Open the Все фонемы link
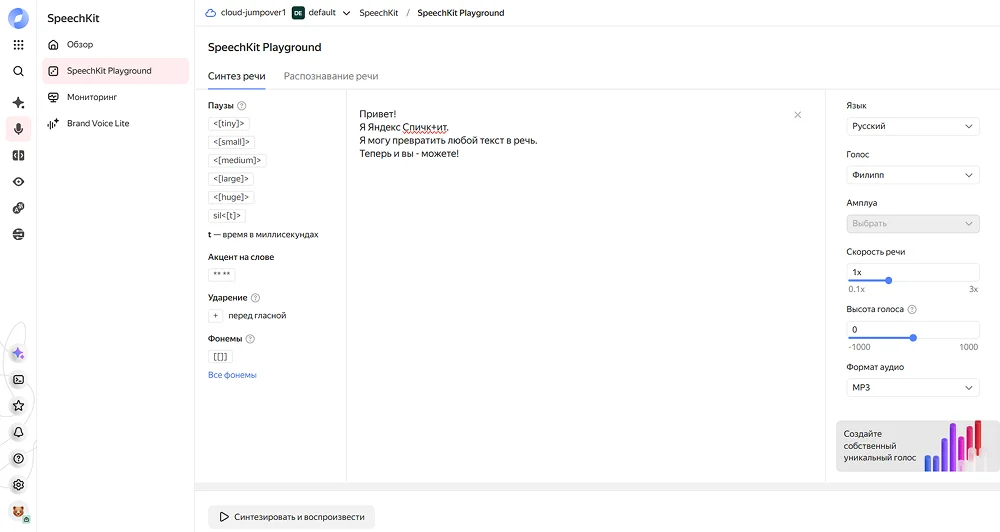Viewport: 1000px width, 532px height. pyautogui.click(x=232, y=375)
